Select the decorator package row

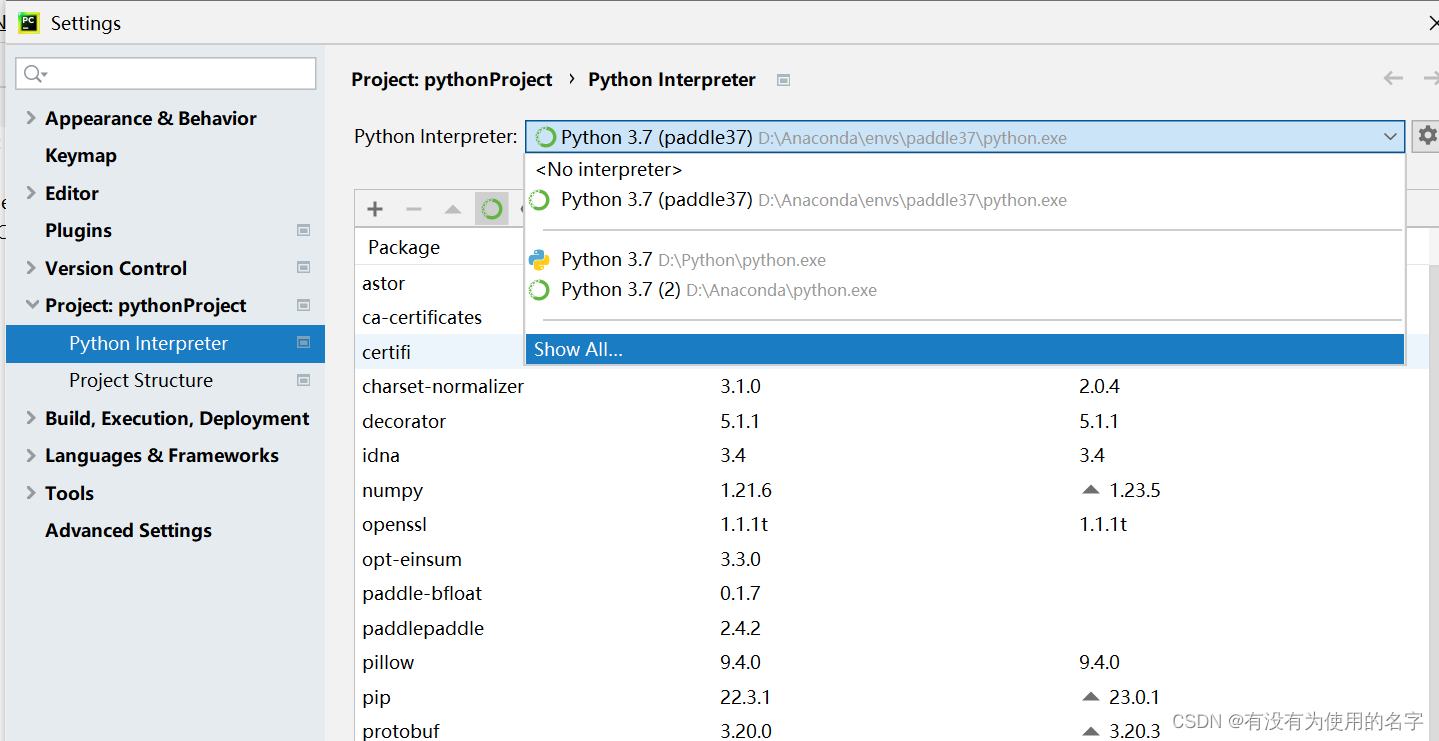coord(892,421)
